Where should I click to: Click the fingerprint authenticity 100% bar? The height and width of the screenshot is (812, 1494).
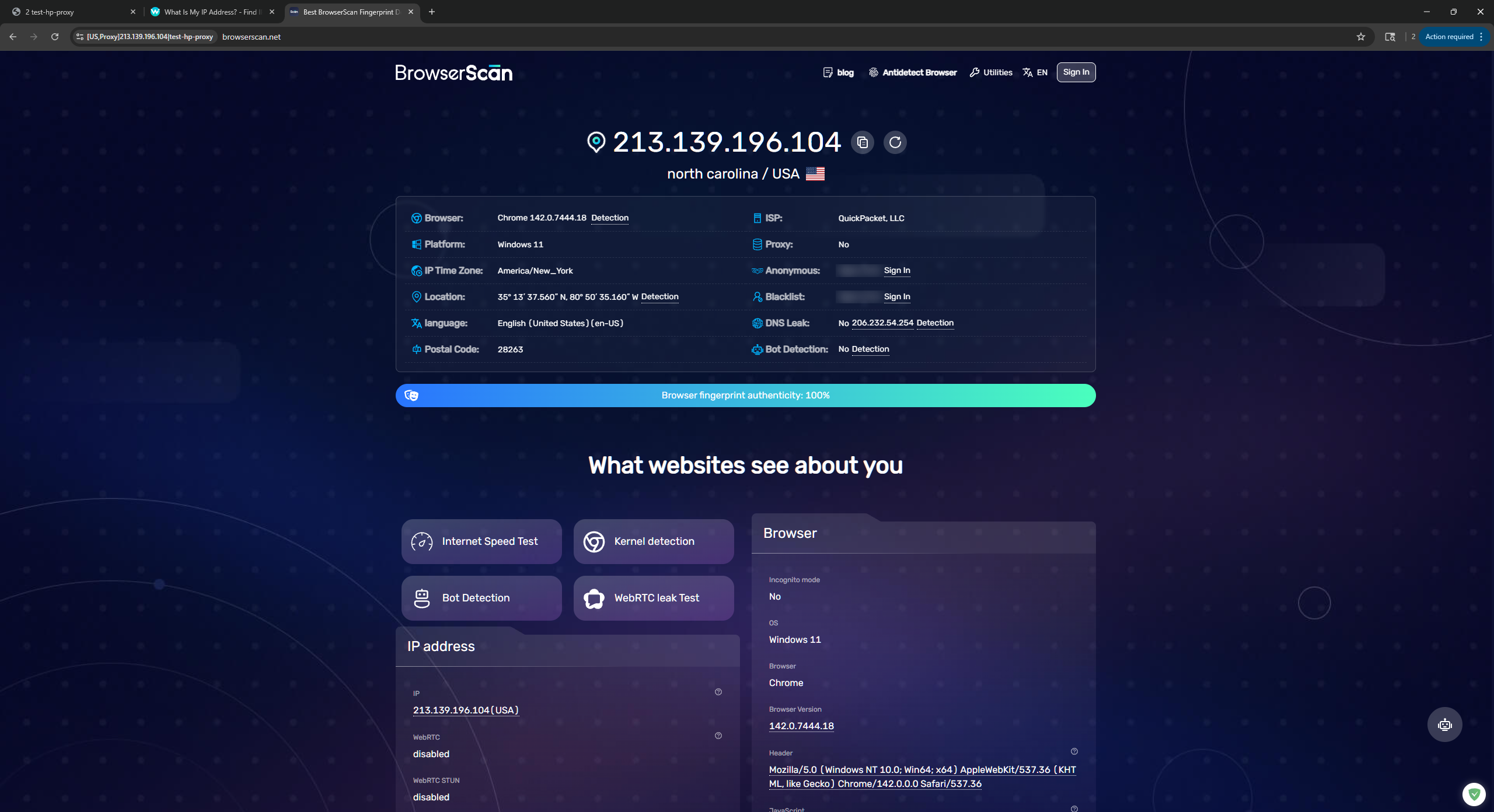click(x=745, y=395)
